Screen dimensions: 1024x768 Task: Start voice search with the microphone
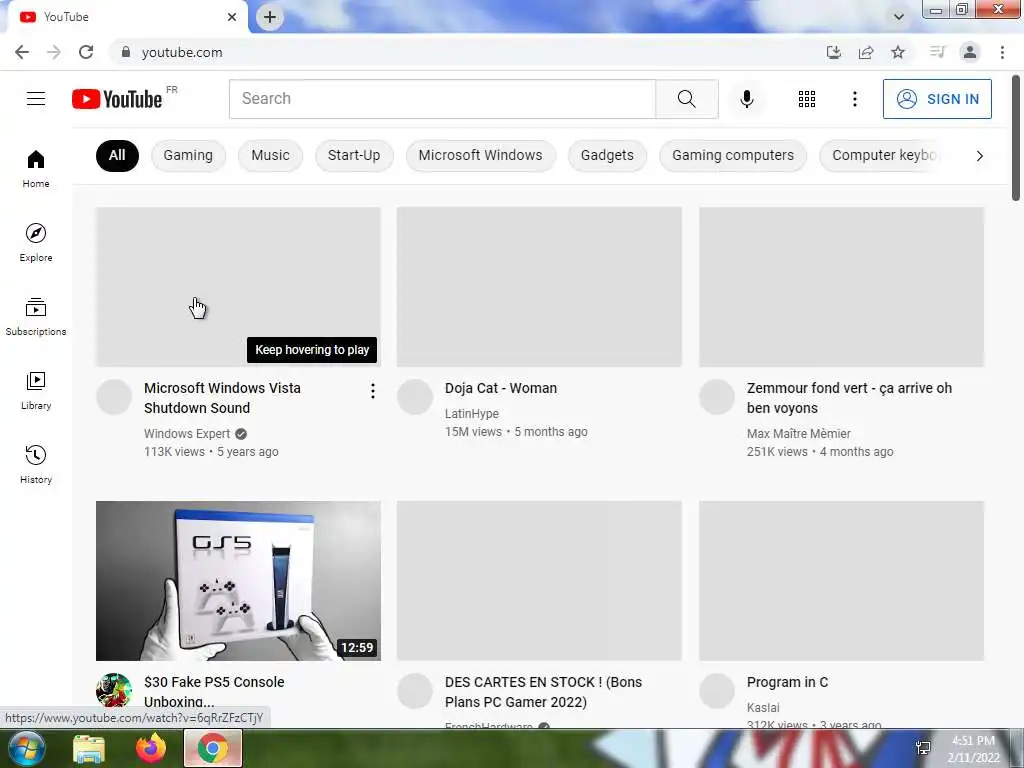[746, 99]
